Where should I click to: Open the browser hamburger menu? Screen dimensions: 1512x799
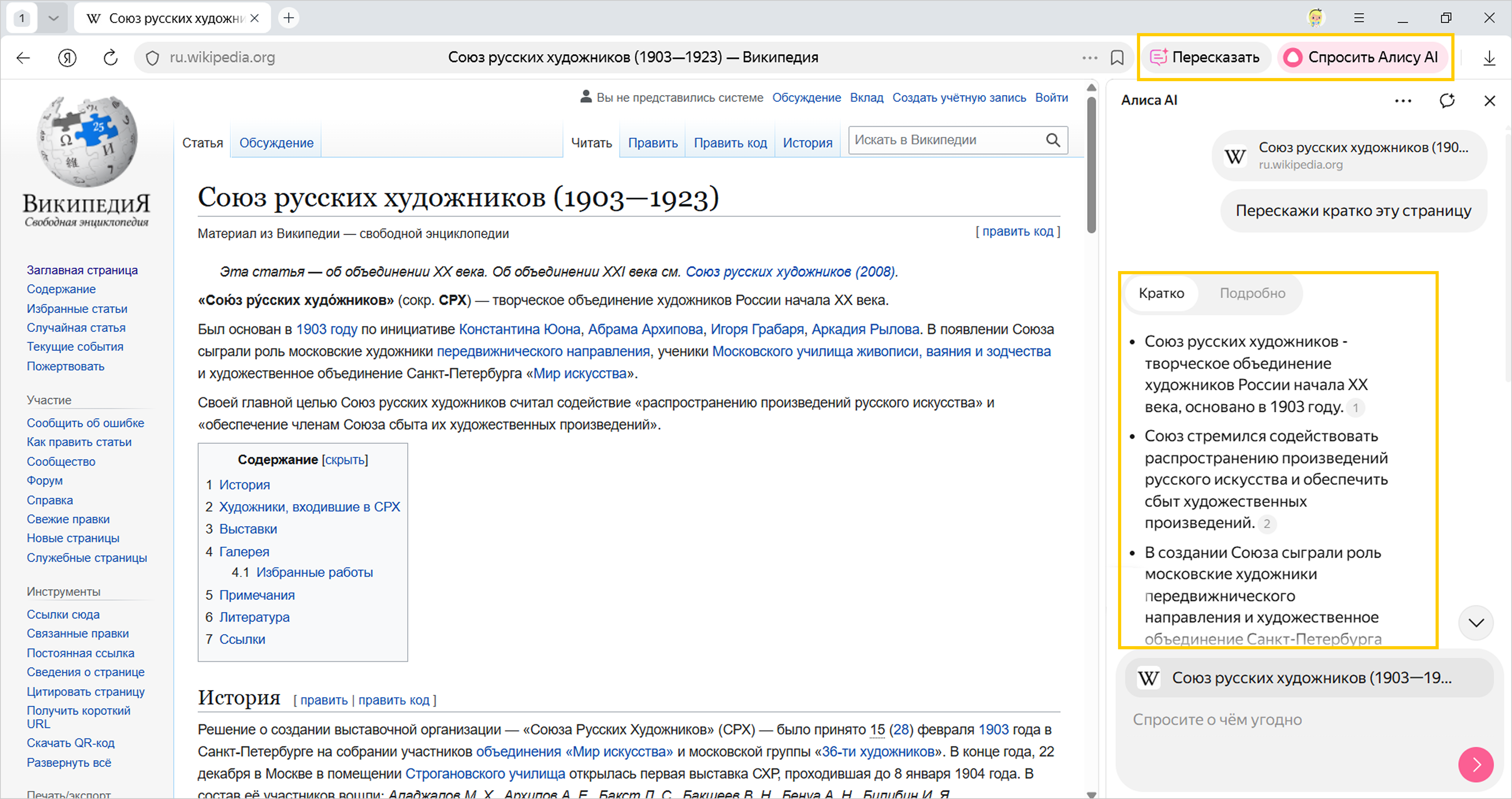pos(1359,18)
